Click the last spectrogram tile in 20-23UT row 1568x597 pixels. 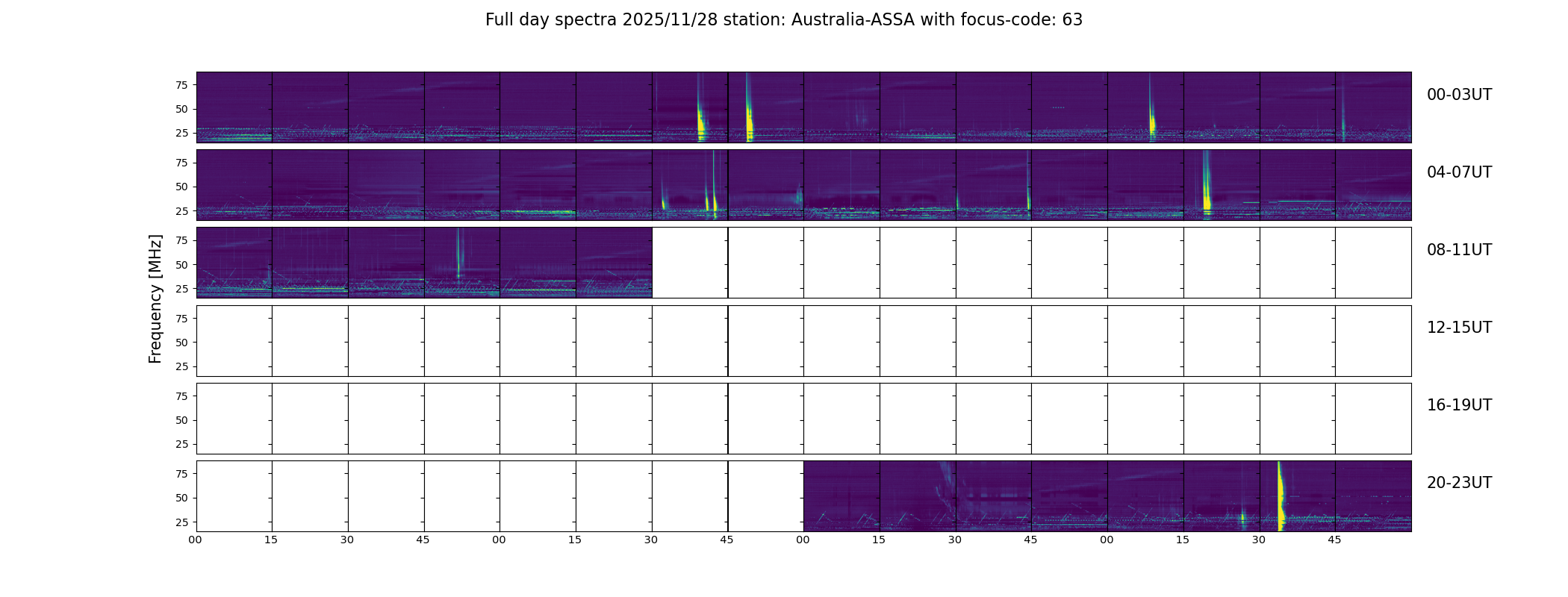point(1373,496)
